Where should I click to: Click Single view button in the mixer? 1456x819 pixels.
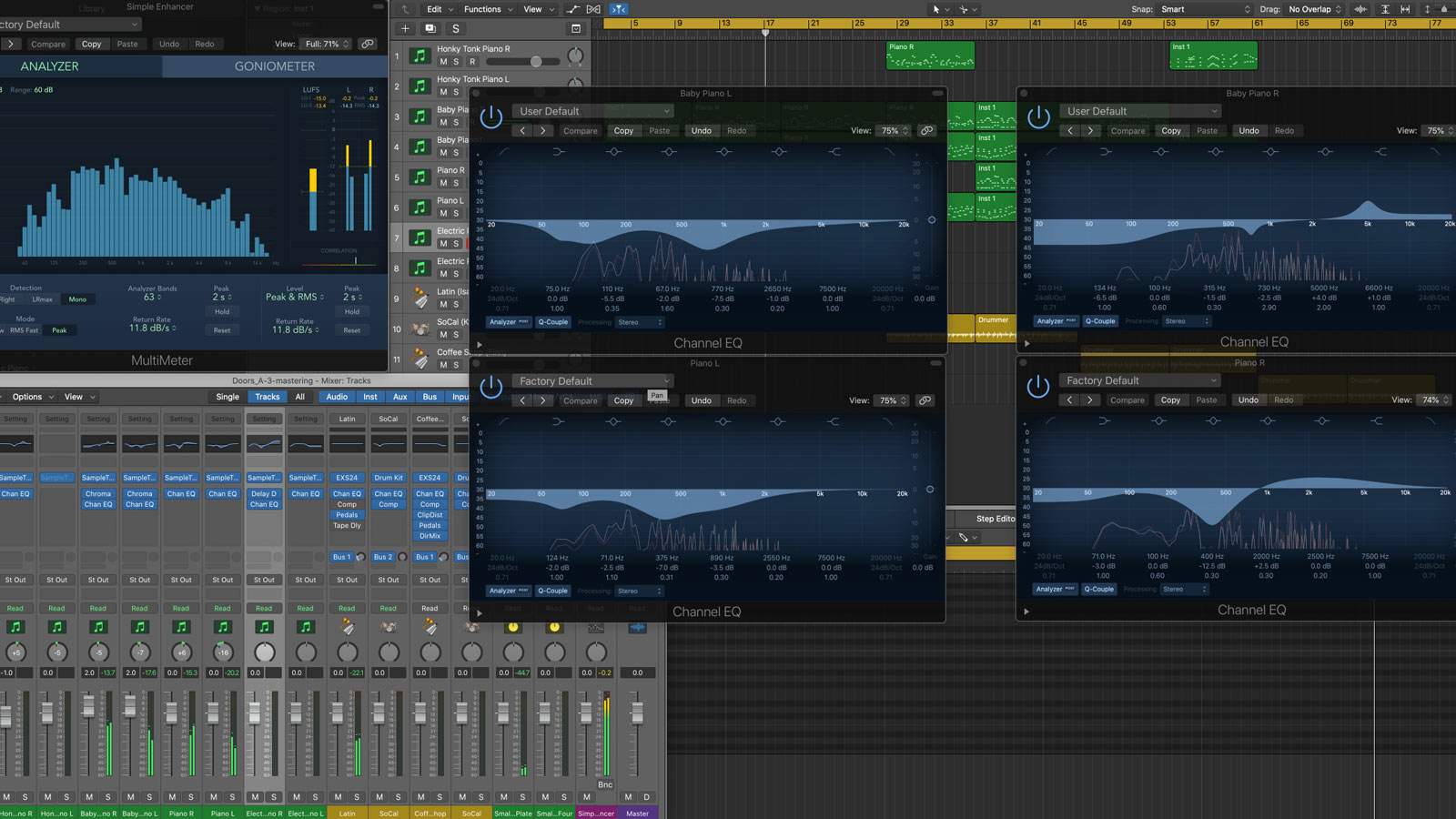pos(227,397)
